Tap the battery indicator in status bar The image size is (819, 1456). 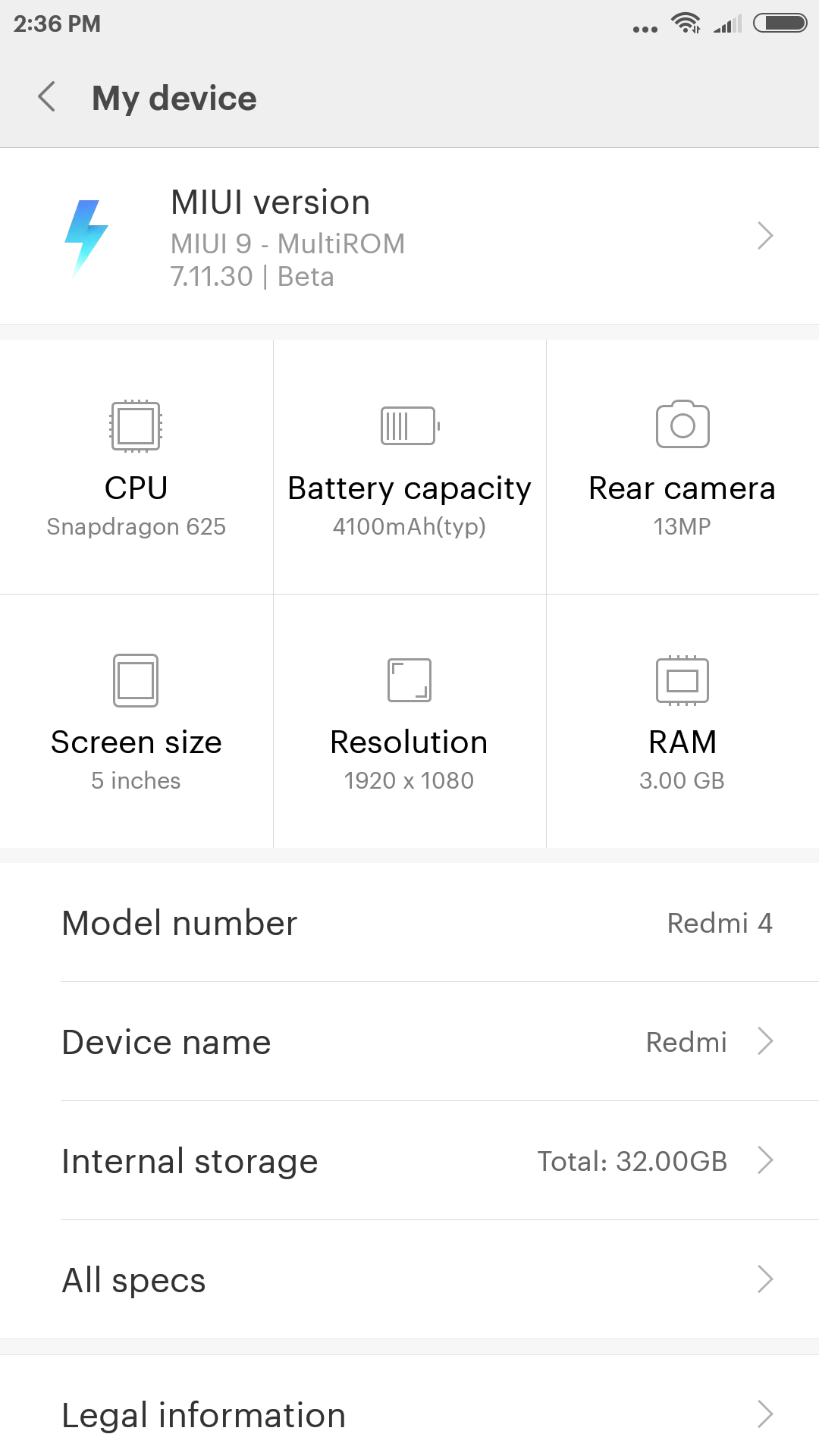point(780,24)
